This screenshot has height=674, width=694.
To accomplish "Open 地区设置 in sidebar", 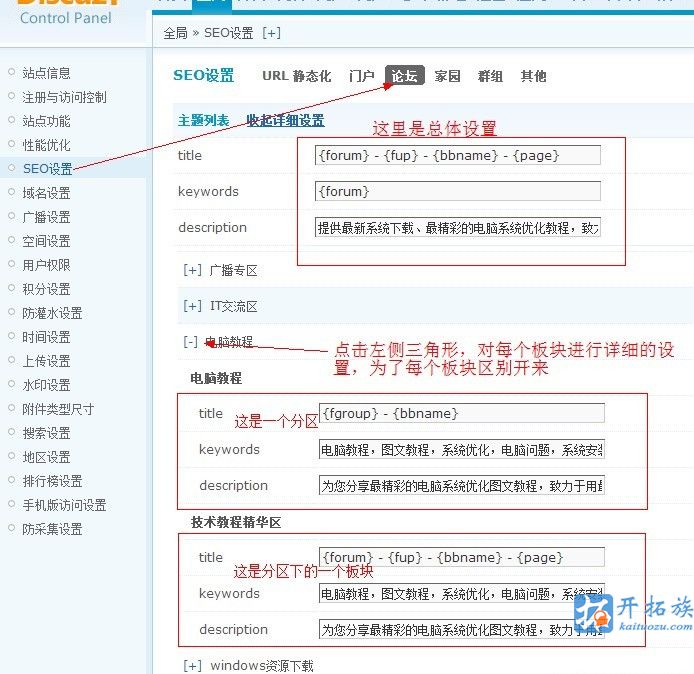I will pyautogui.click(x=46, y=457).
